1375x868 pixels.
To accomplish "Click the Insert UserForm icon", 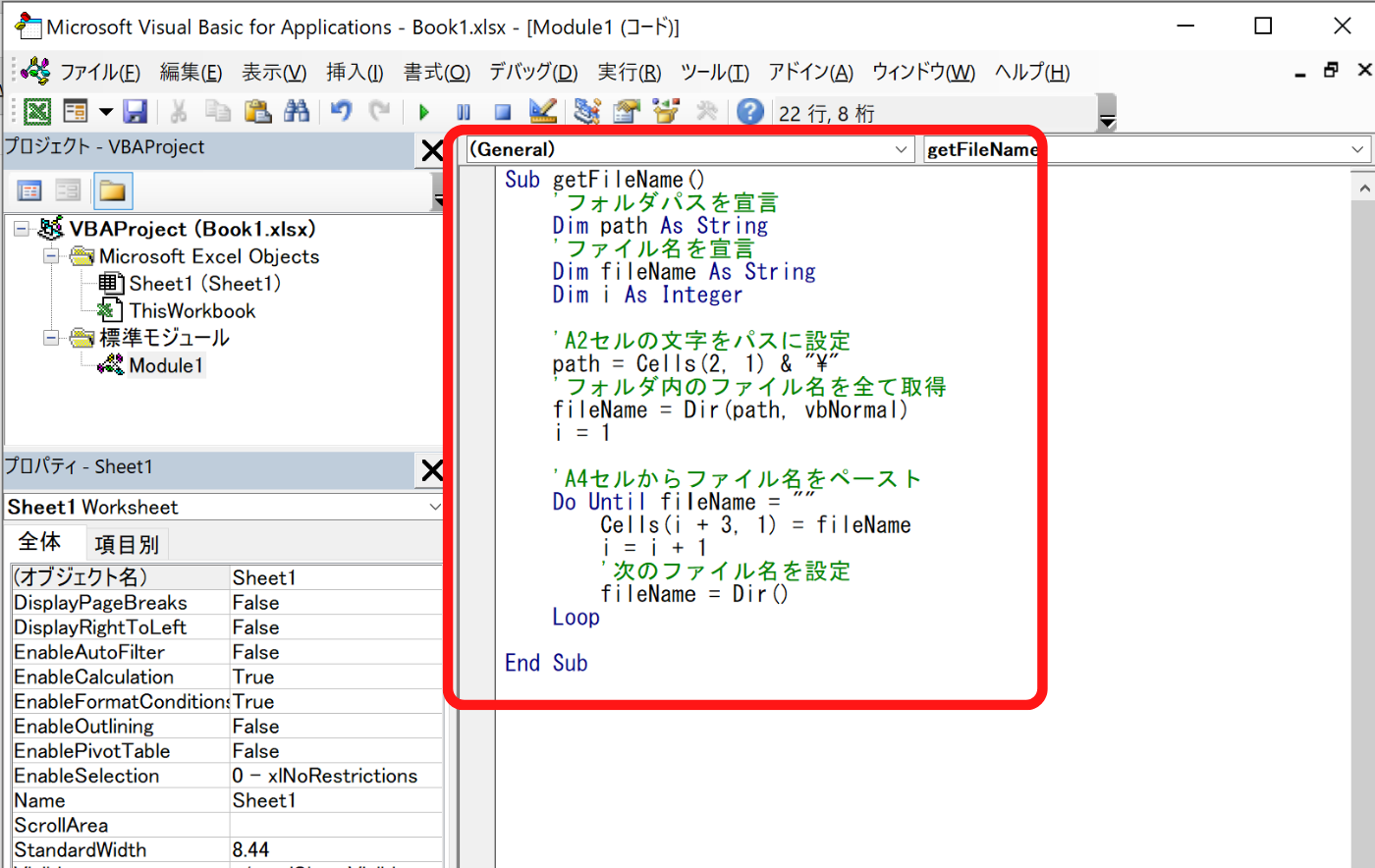I will [x=76, y=112].
